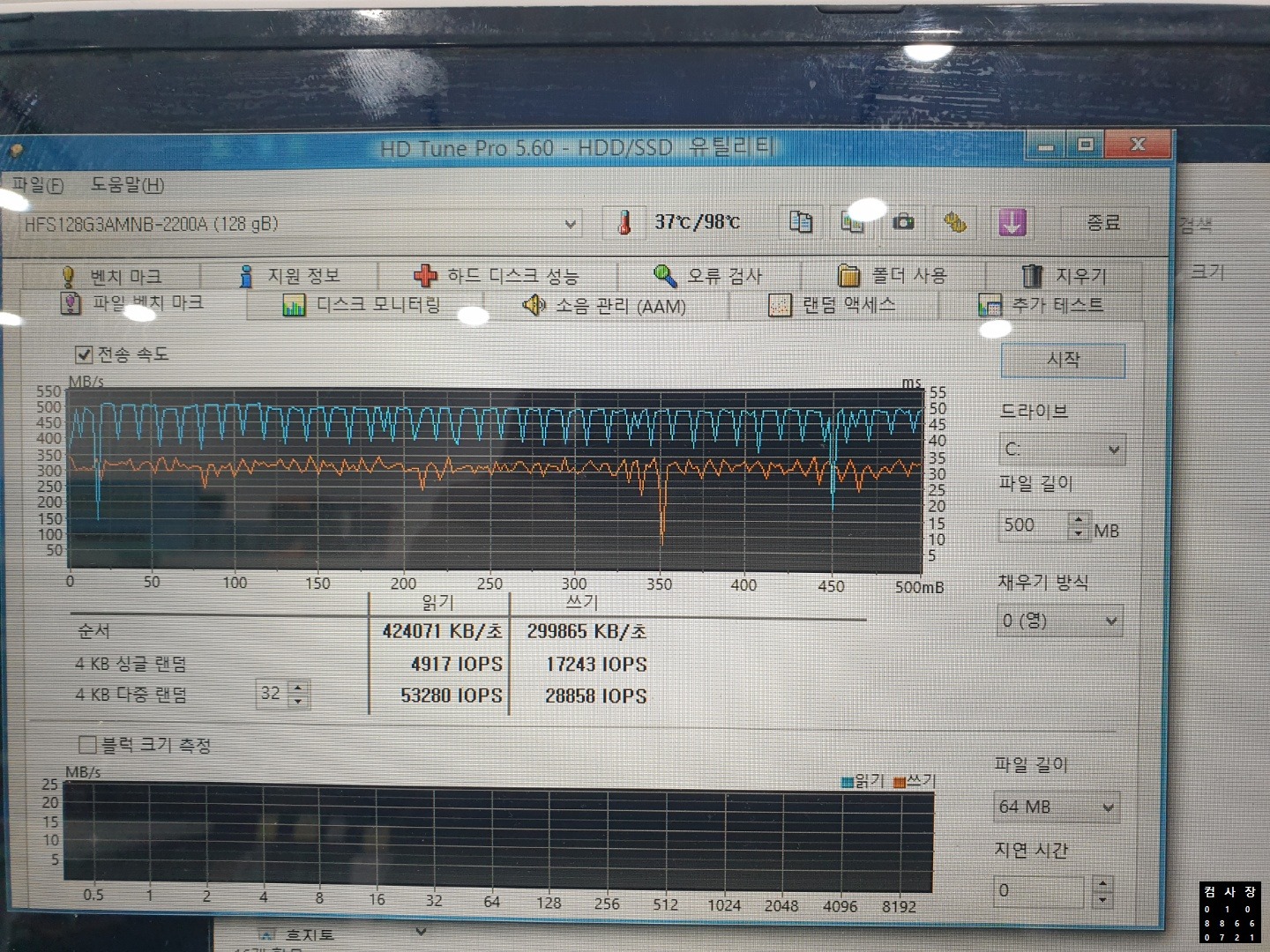Click the HD Tune title bar icon

(16, 152)
